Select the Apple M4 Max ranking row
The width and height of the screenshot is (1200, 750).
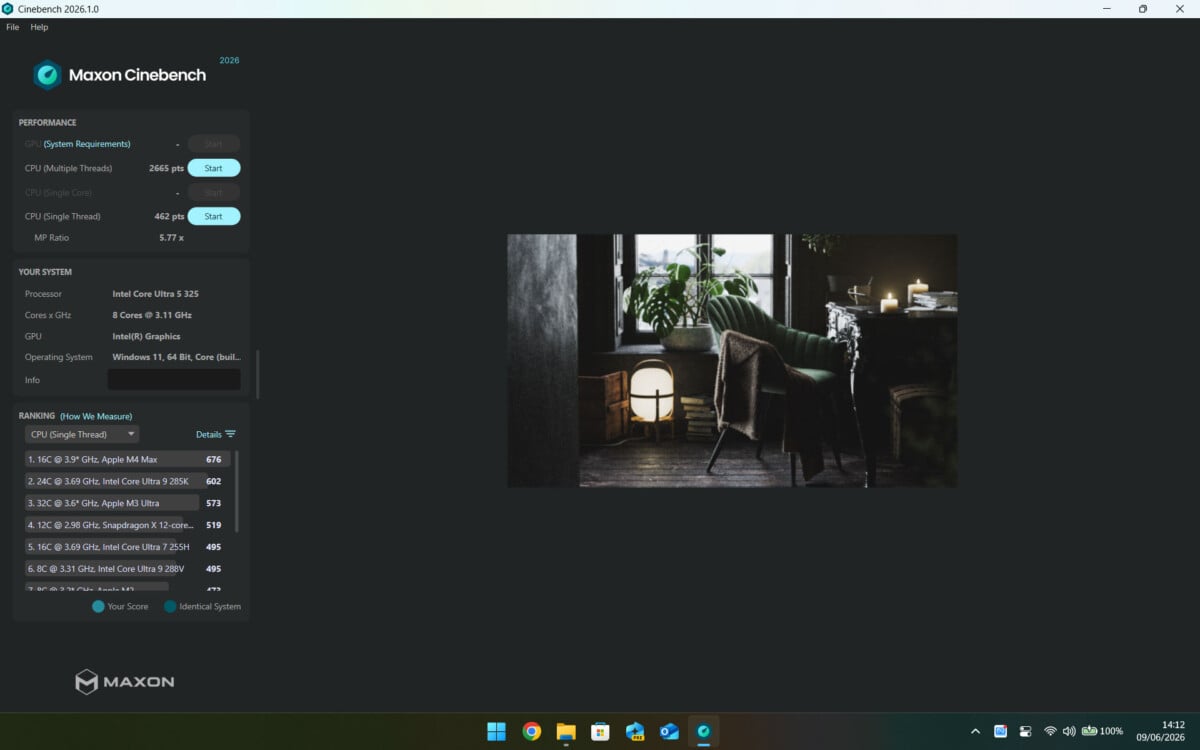coord(127,459)
